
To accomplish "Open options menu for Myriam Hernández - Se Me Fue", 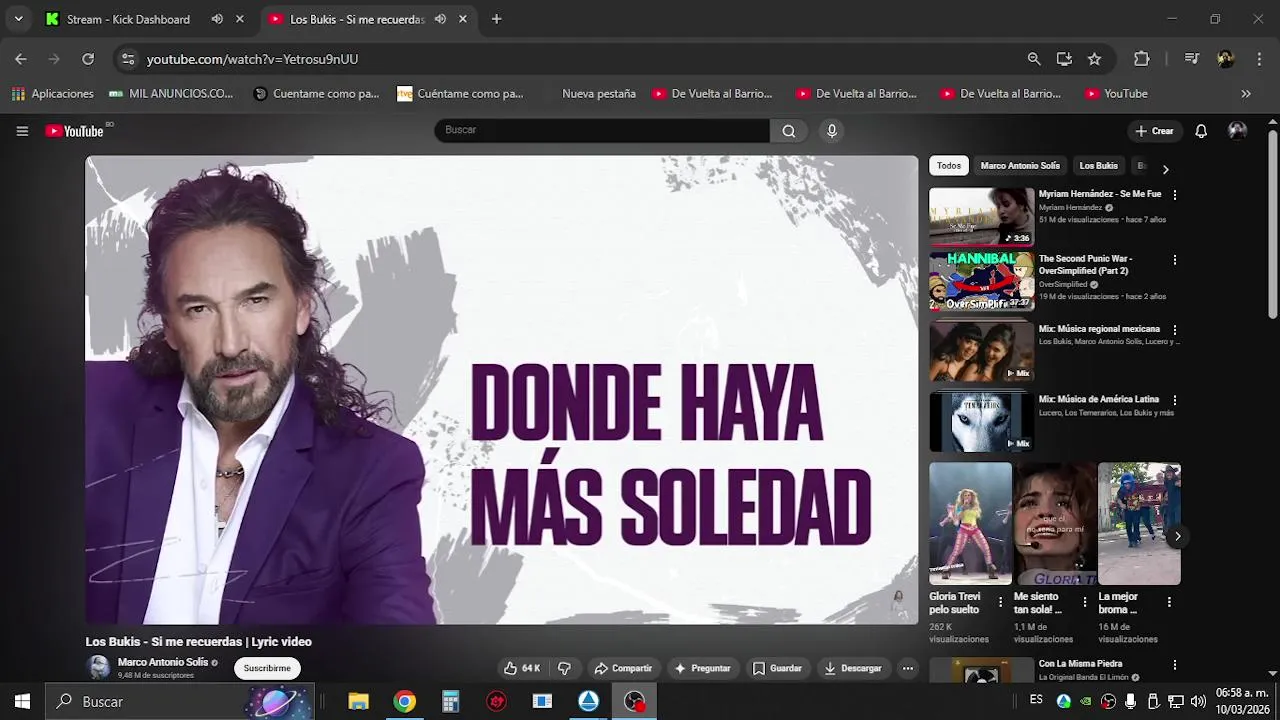I will point(1175,195).
